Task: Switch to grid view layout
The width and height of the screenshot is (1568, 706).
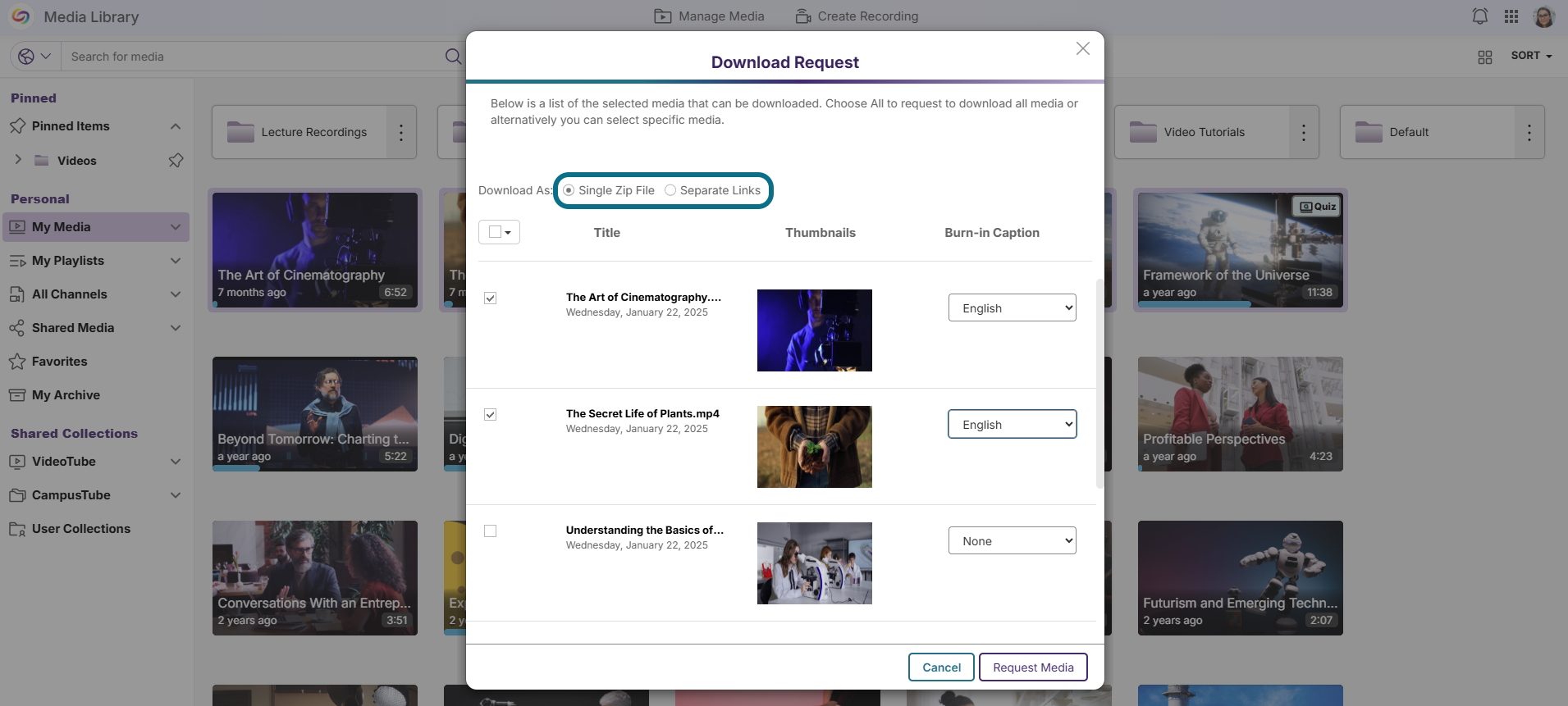Action: pos(1485,57)
